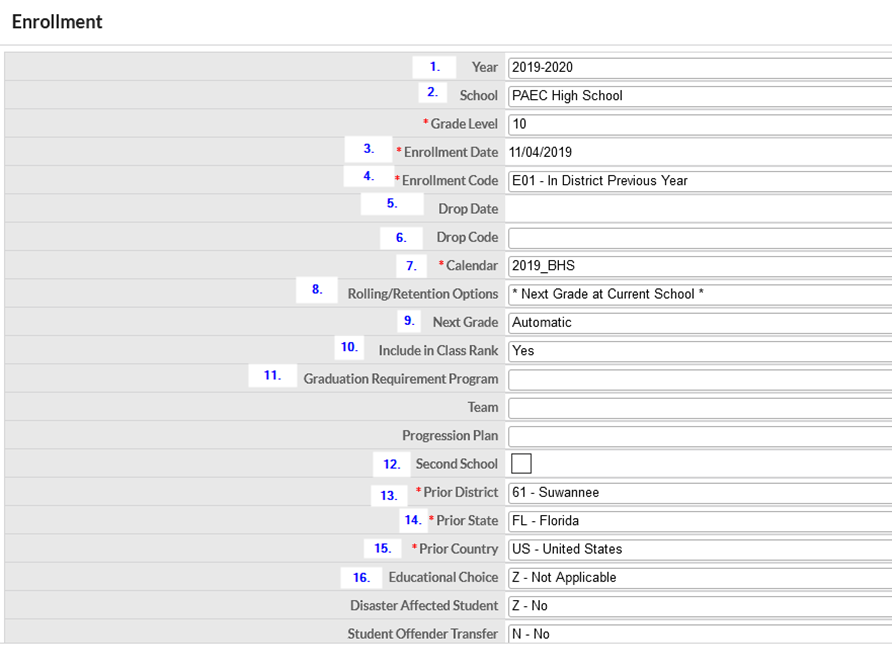Click the Enrollment Date value 11/04/2019
The height and width of the screenshot is (646, 892).
click(541, 153)
